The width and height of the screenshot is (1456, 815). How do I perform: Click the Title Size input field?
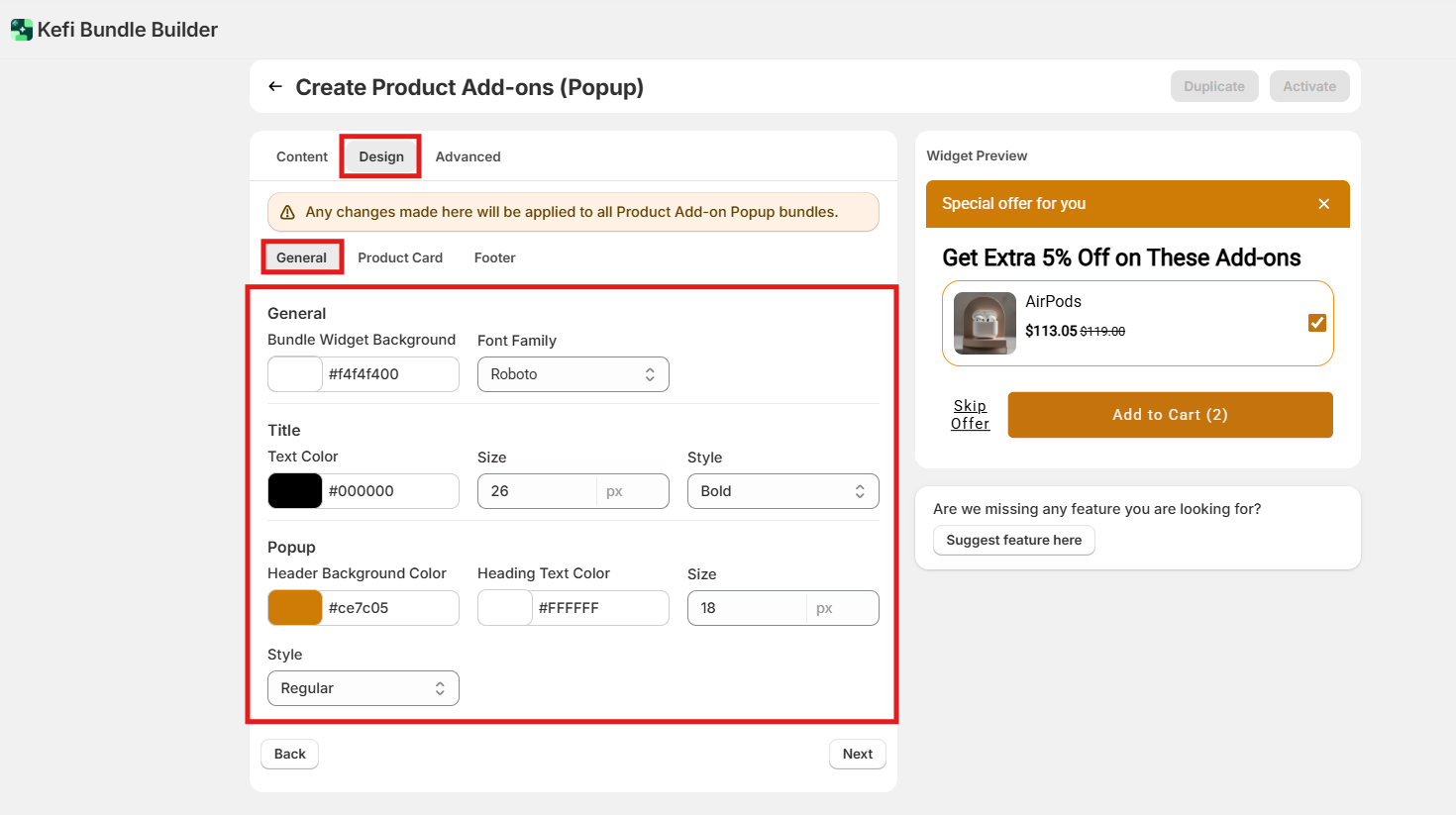[537, 491]
